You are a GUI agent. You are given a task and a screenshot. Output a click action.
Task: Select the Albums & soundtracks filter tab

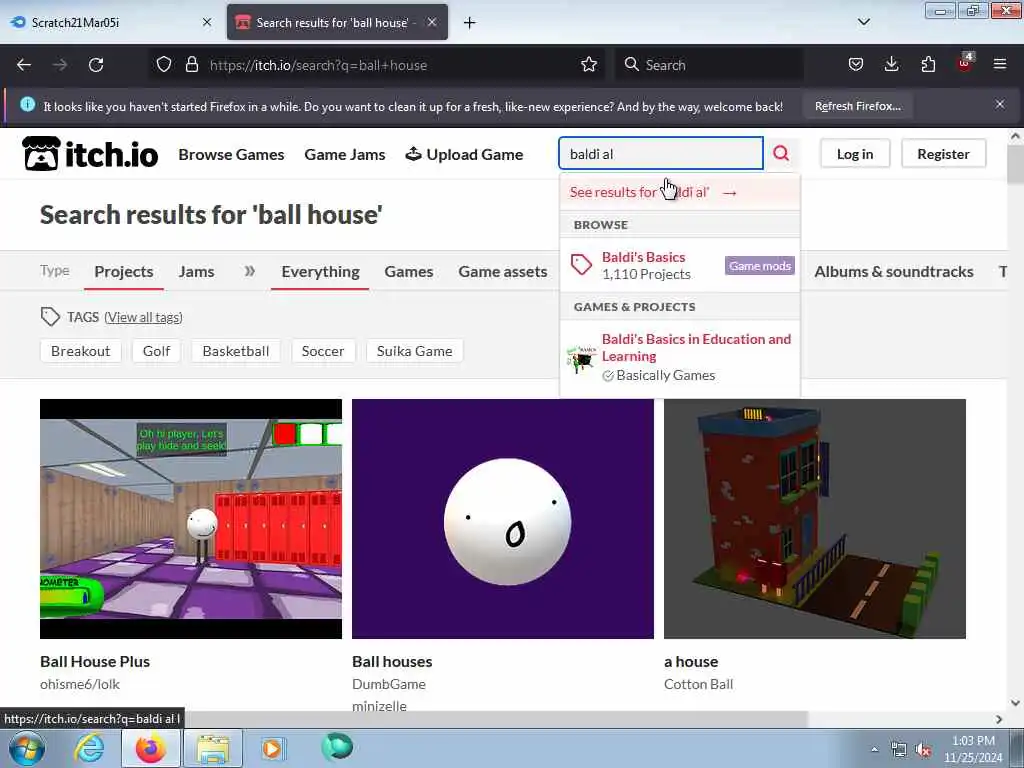[x=893, y=272]
